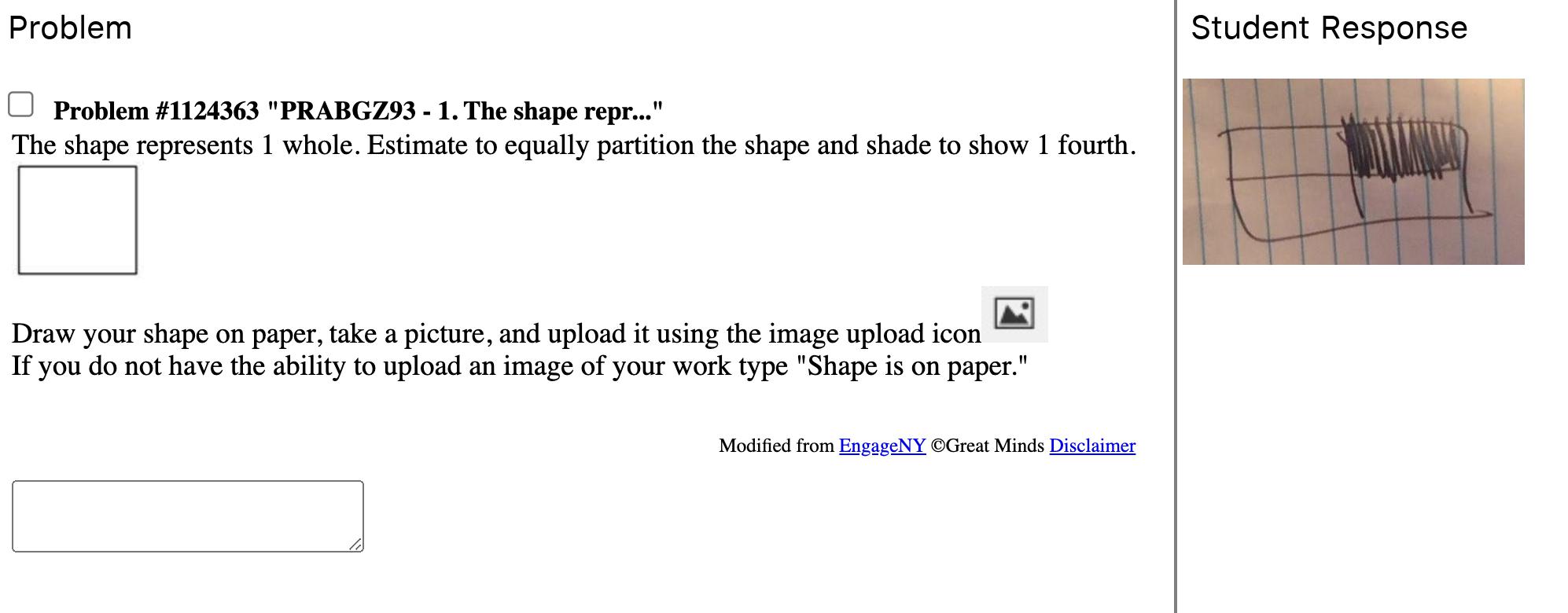The height and width of the screenshot is (613, 1568).
Task: Click the "Student Response" panel heading
Action: 1328,28
